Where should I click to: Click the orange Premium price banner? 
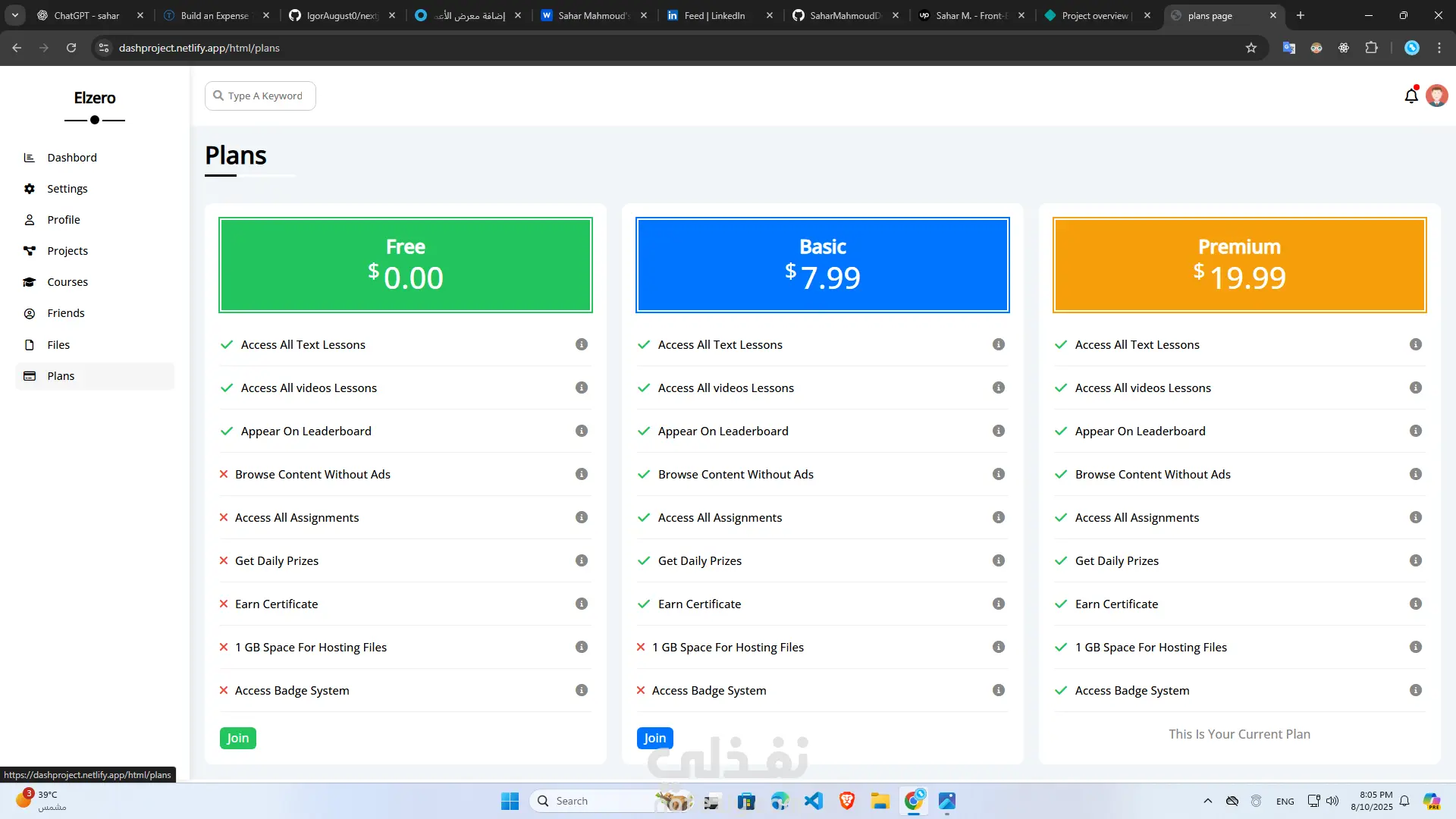(x=1239, y=265)
